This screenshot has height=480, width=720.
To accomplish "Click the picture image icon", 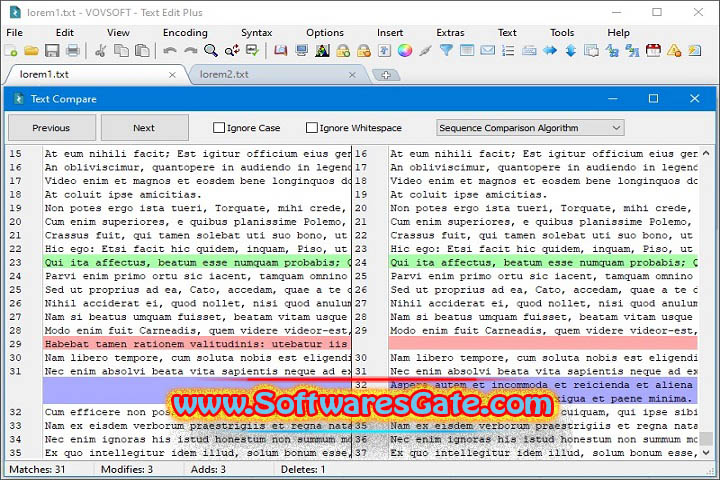I will click(x=322, y=51).
